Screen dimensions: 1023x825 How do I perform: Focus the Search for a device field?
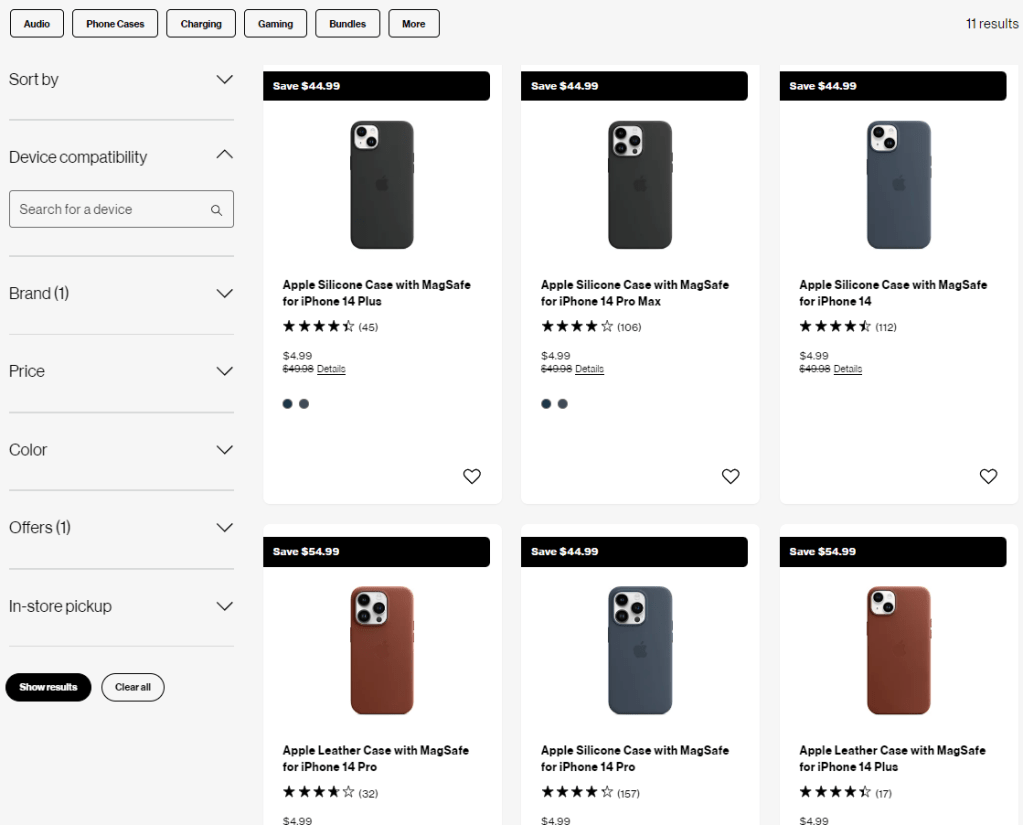(x=110, y=210)
